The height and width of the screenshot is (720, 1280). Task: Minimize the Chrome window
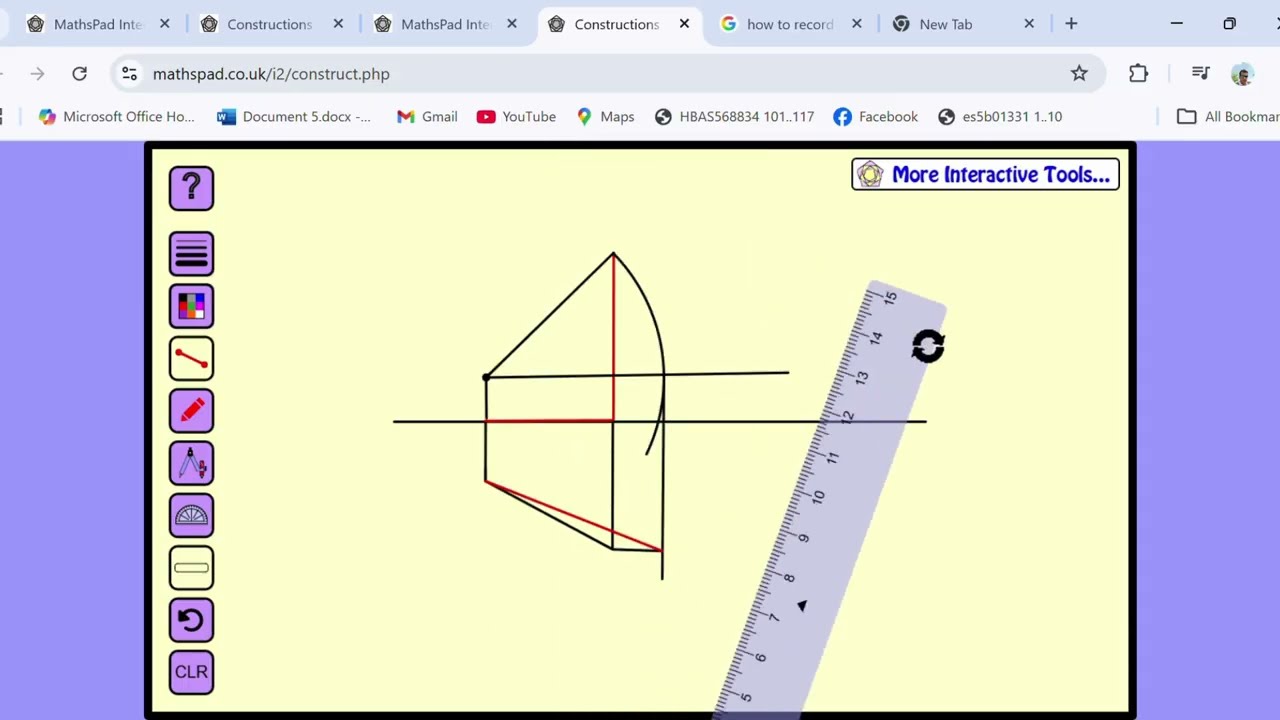tap(1177, 24)
